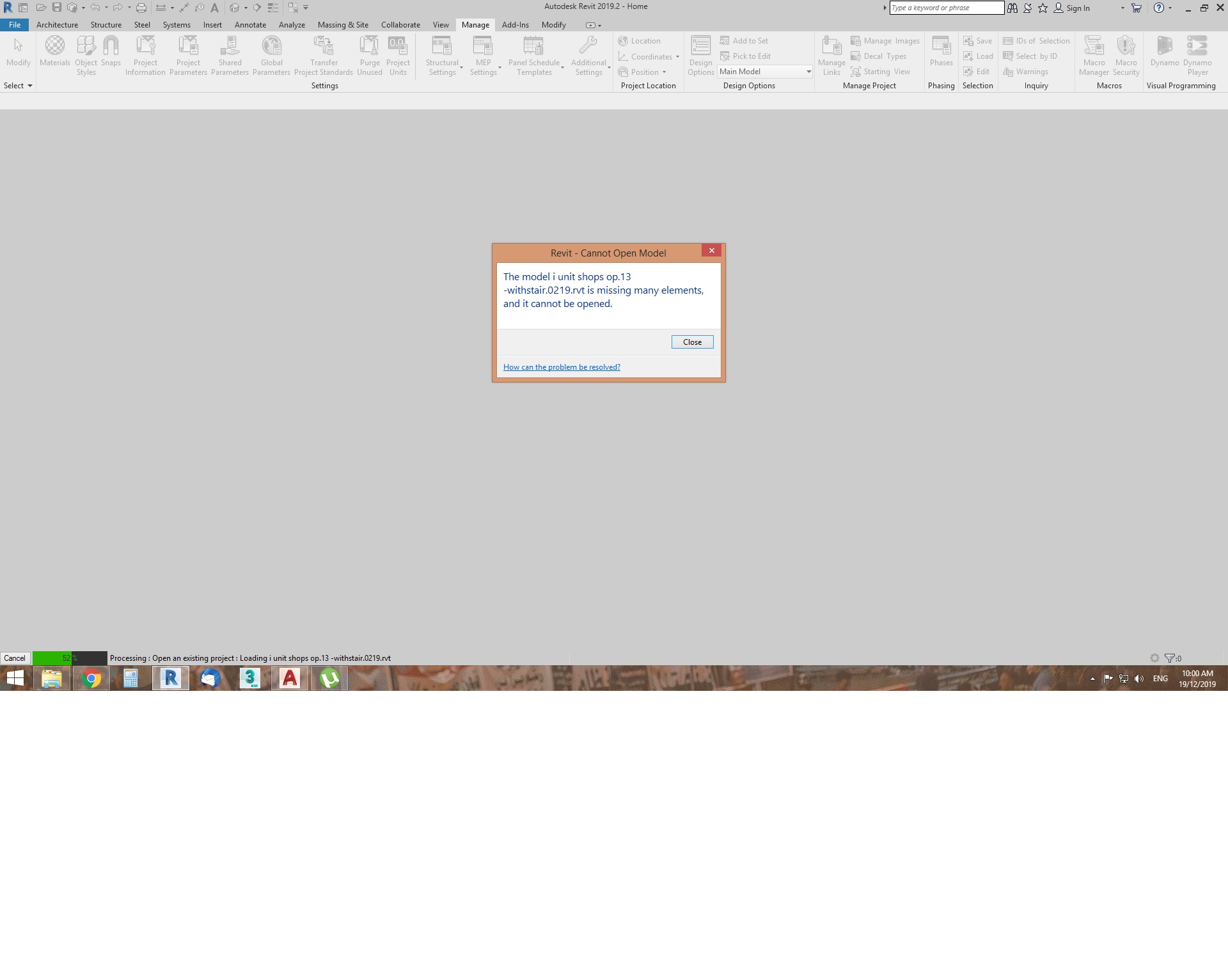Viewport: 1228px width, 980px height.
Task: Click the Purge Unused tool
Action: [369, 55]
